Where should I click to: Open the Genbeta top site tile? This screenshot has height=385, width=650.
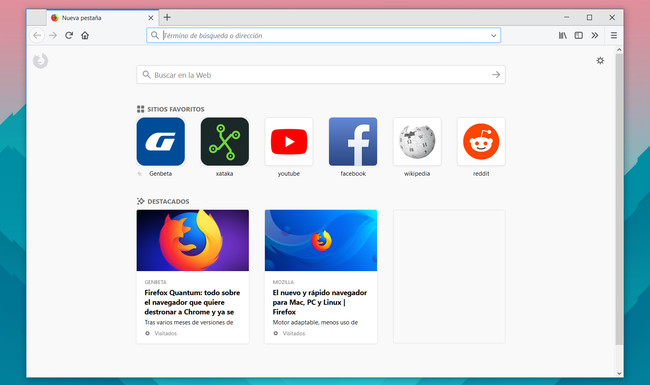(x=161, y=142)
